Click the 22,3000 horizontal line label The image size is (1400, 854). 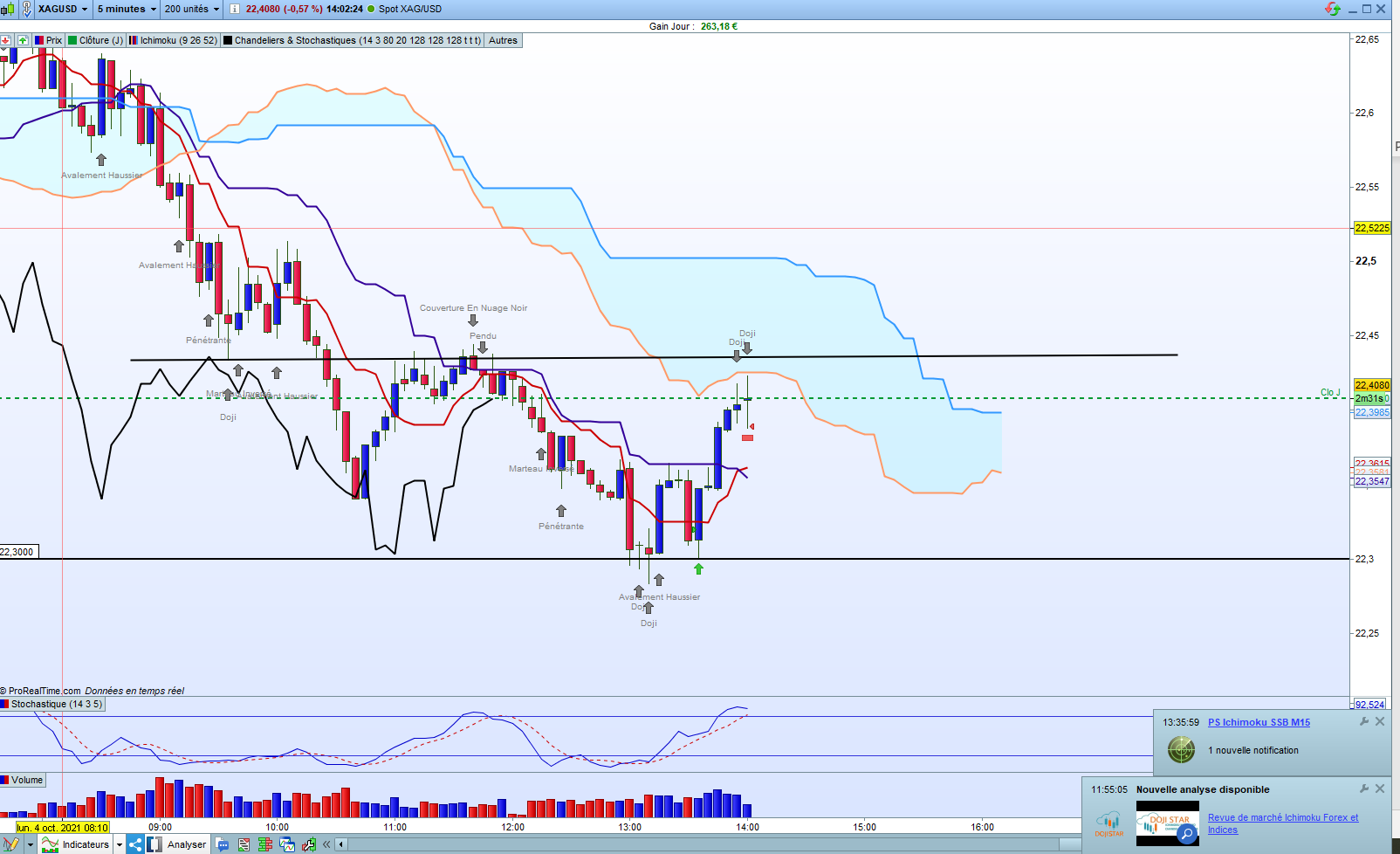[x=17, y=552]
